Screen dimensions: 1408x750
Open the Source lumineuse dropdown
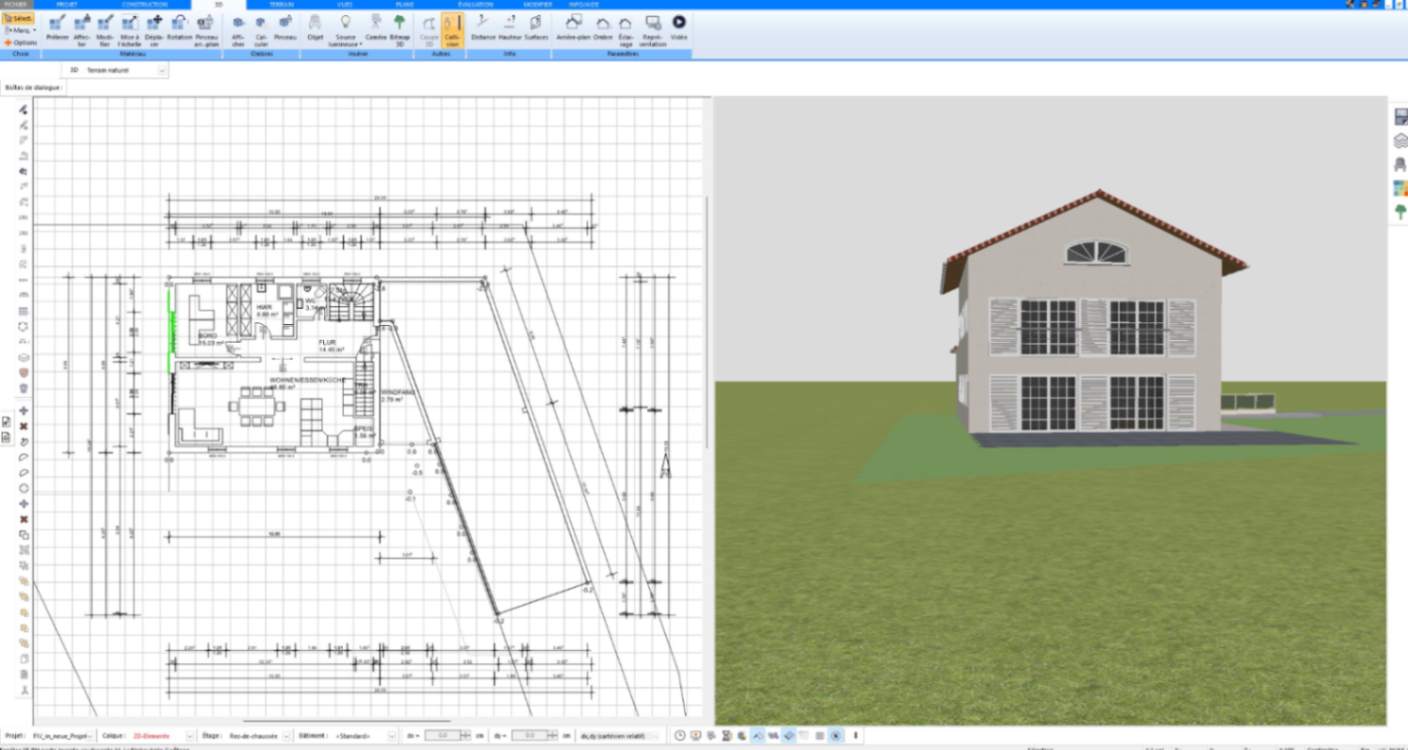345,30
